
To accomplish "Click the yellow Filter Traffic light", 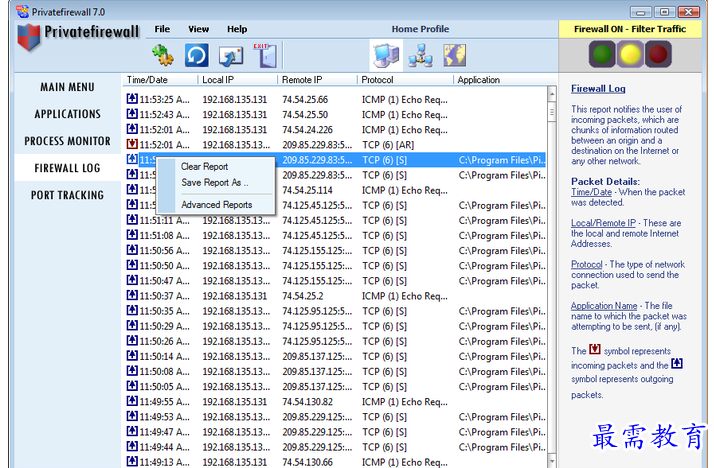I will tap(630, 54).
